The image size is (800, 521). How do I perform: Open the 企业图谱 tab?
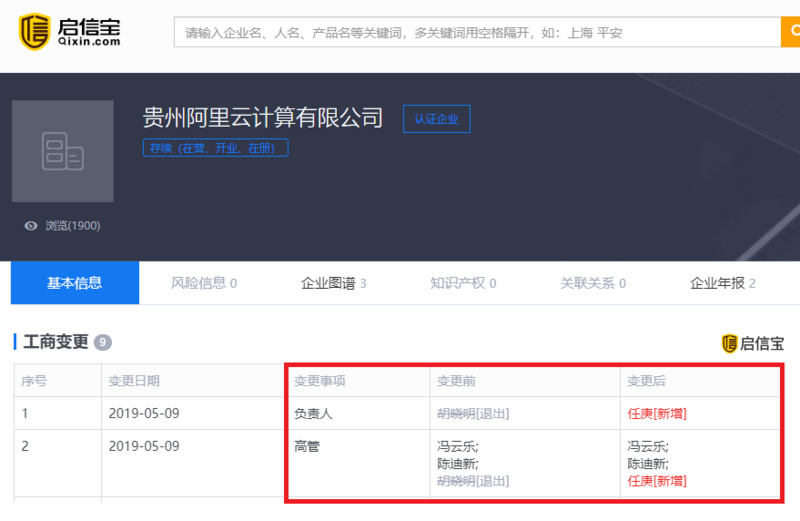[333, 283]
